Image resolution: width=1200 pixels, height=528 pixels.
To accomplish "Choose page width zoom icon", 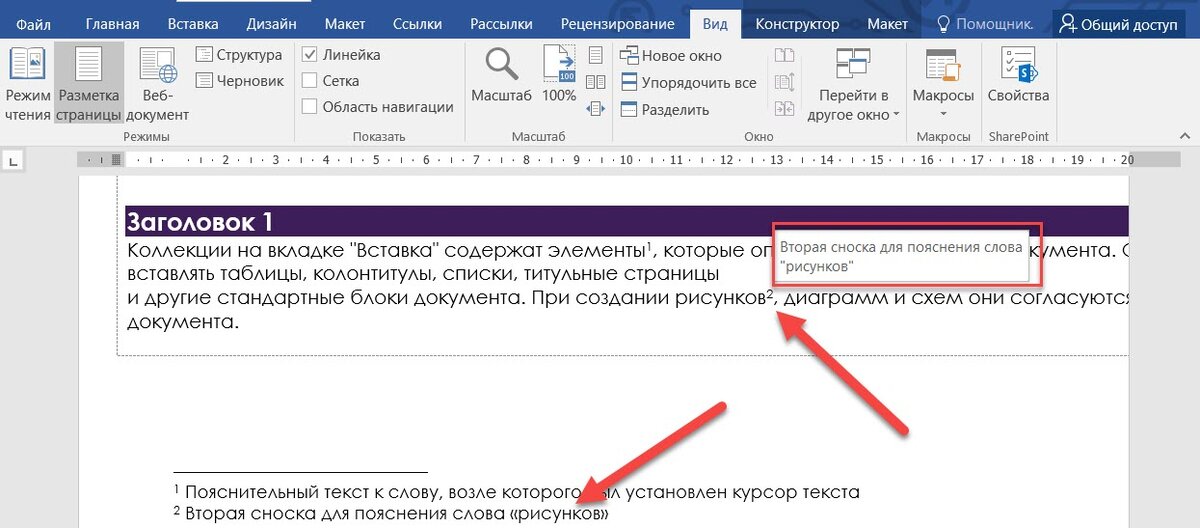I will (x=596, y=108).
